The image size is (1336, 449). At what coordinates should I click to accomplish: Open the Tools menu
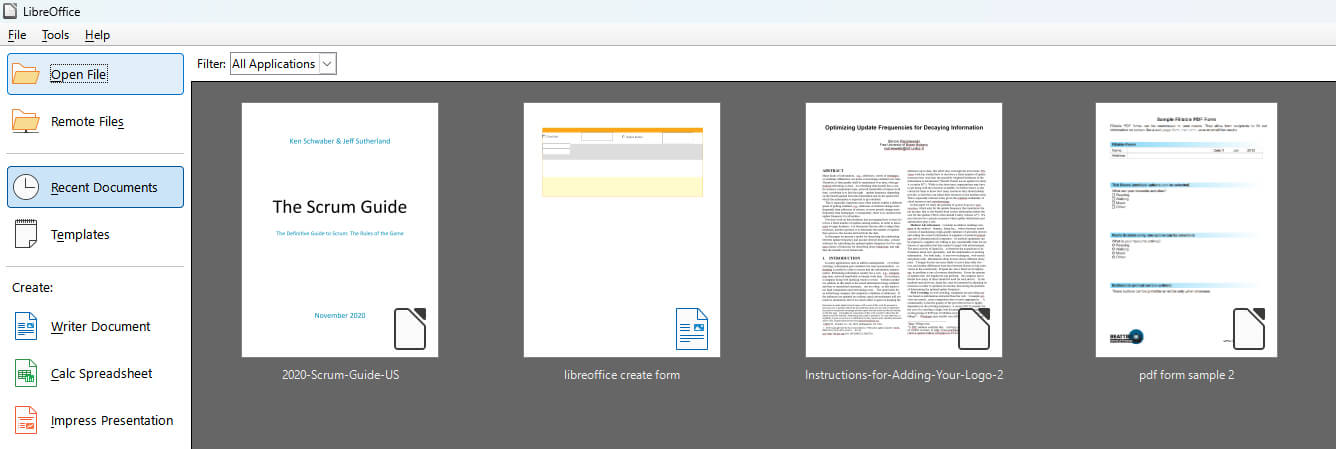[x=55, y=35]
